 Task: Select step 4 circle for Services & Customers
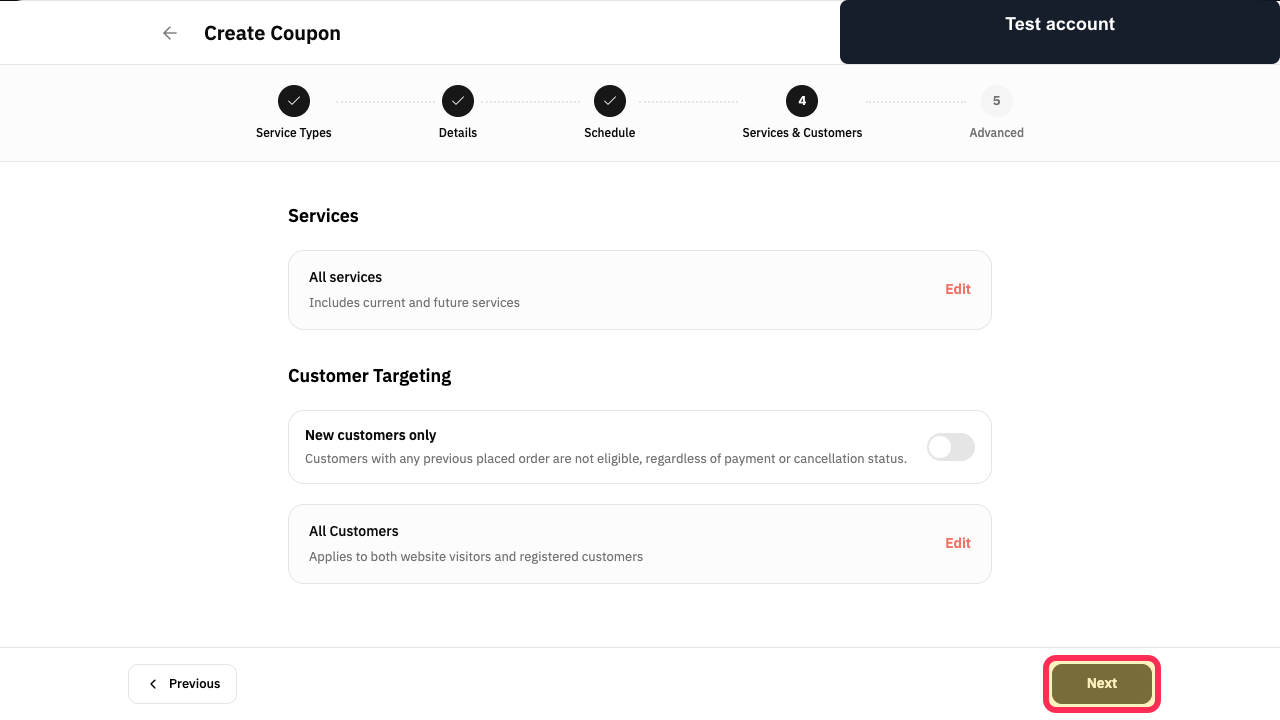(802, 101)
